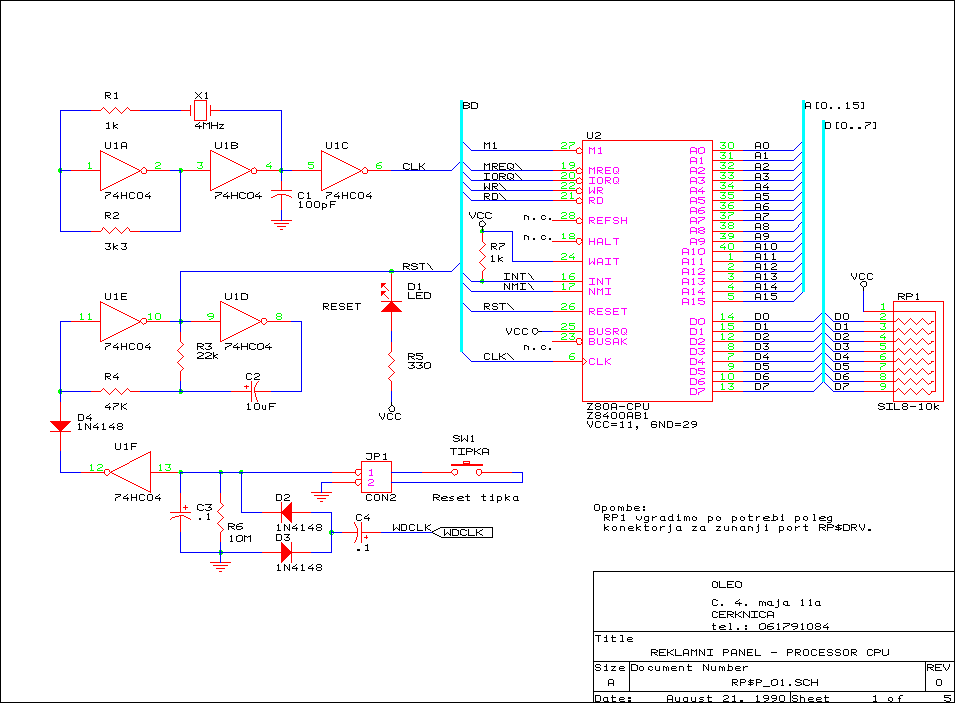Image resolution: width=955 pixels, height=703 pixels.
Task: Click the R2 3k3 resistor symbol
Action: (115, 231)
